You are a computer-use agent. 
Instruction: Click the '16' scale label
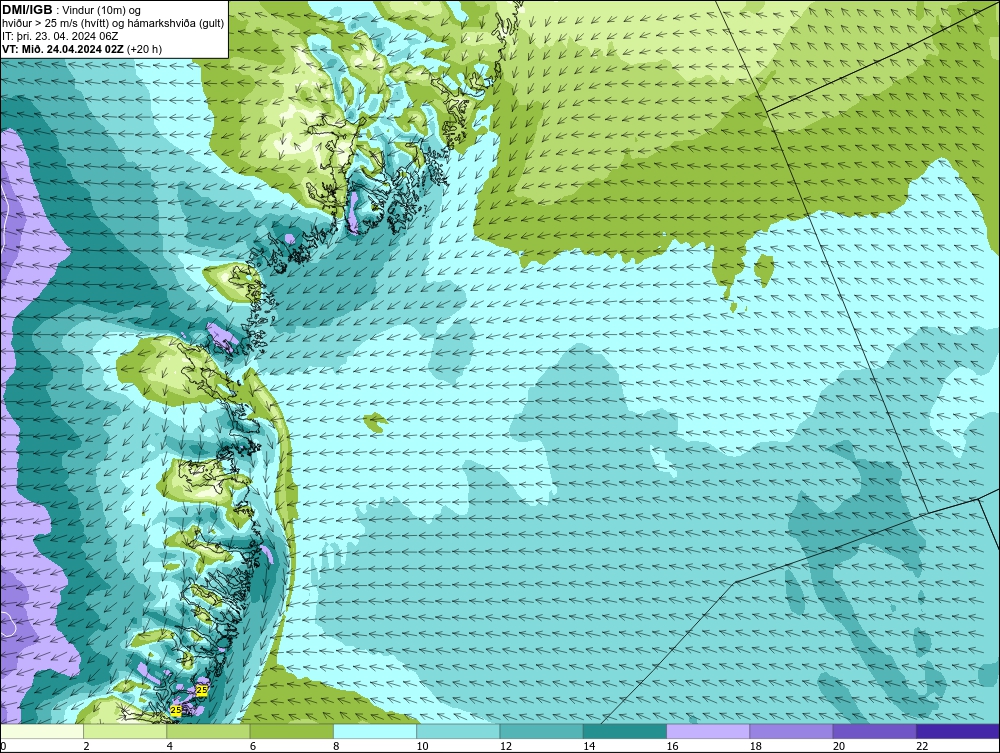click(672, 746)
